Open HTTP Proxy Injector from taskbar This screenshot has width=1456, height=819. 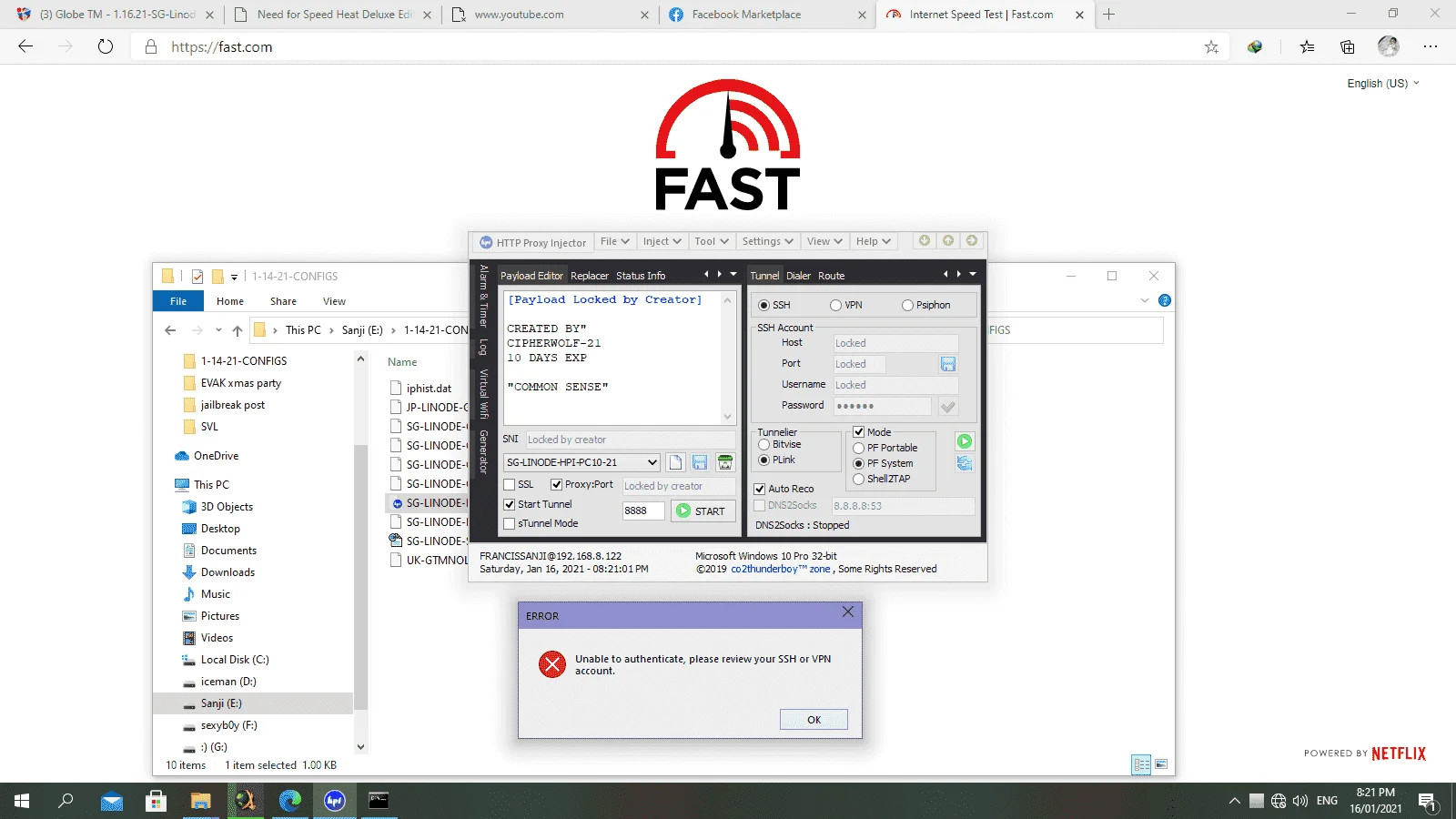(x=335, y=801)
